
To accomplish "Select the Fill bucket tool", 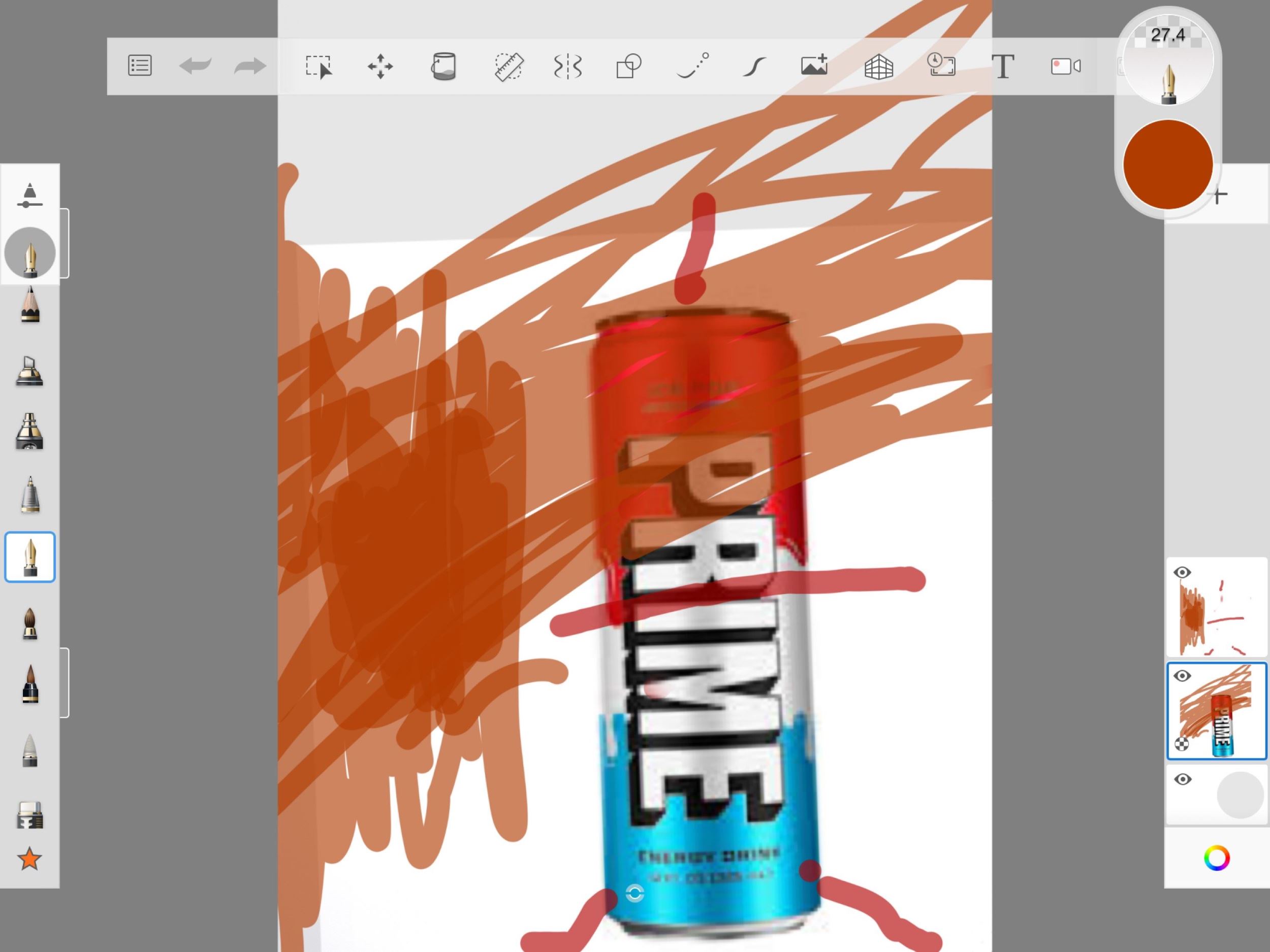I will (443, 67).
